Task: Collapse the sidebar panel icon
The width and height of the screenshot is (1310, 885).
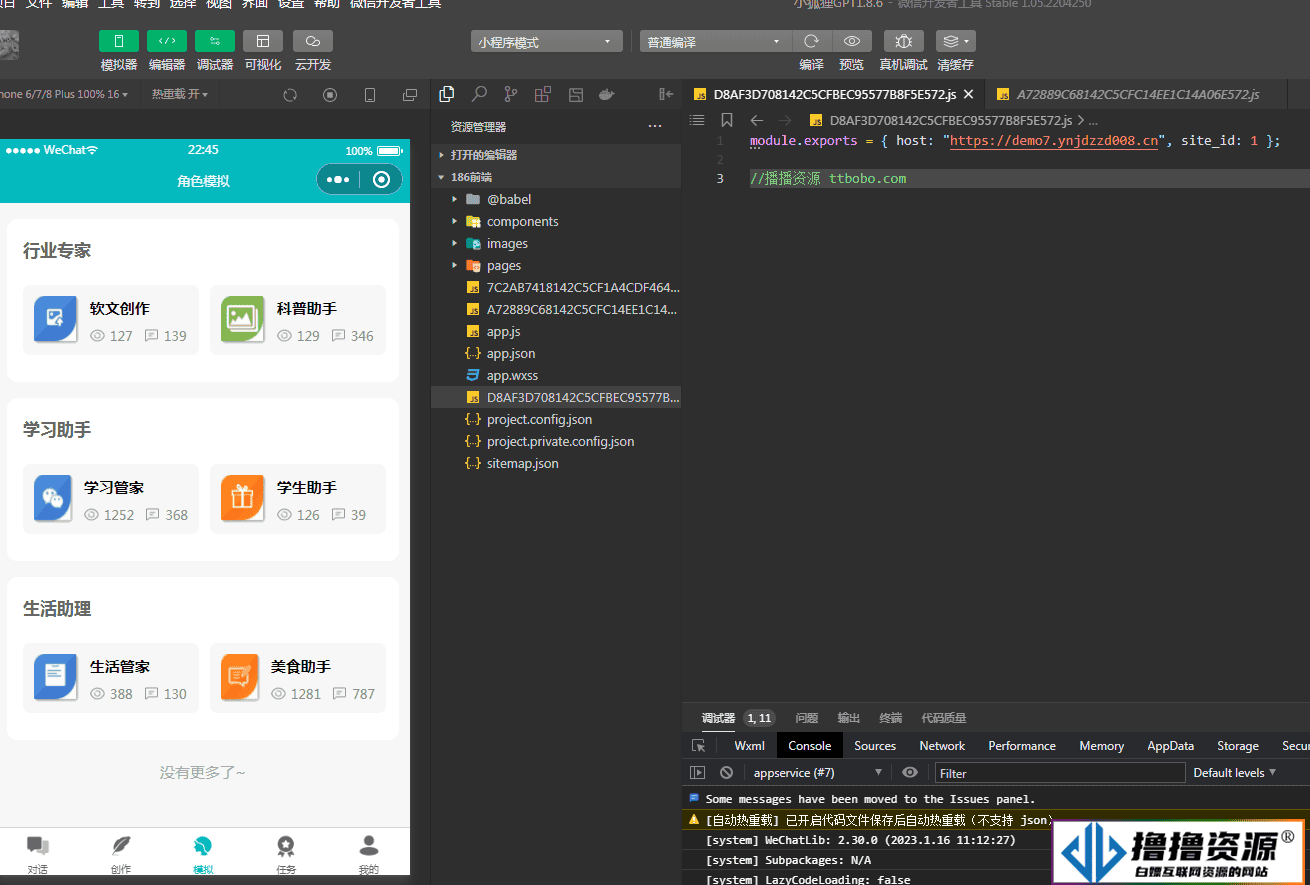Action: [x=666, y=94]
